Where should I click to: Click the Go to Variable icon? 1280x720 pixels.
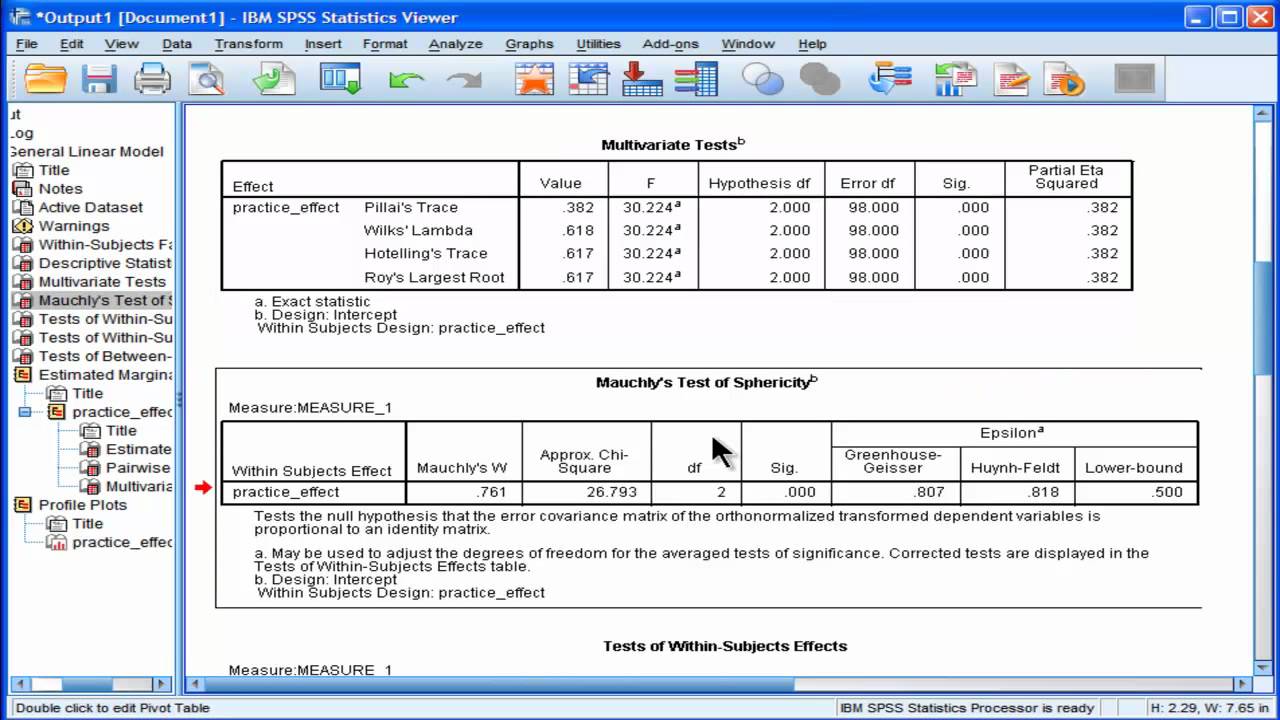coord(642,79)
